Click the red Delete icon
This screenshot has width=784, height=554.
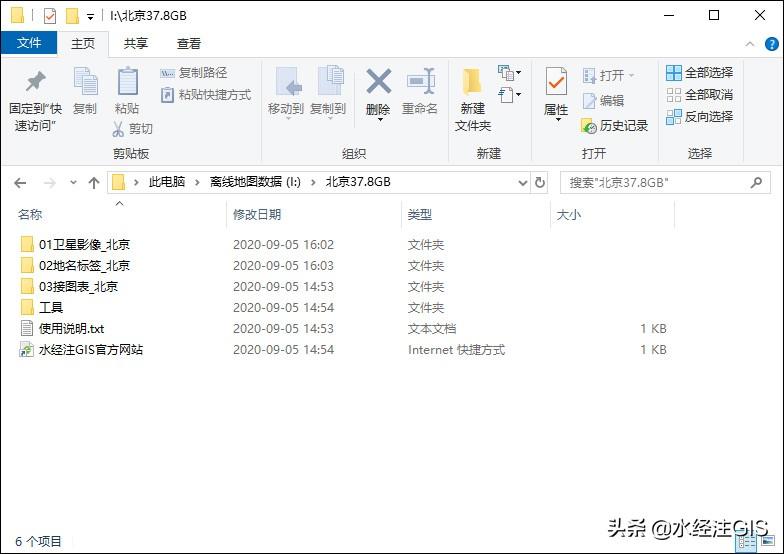(378, 83)
